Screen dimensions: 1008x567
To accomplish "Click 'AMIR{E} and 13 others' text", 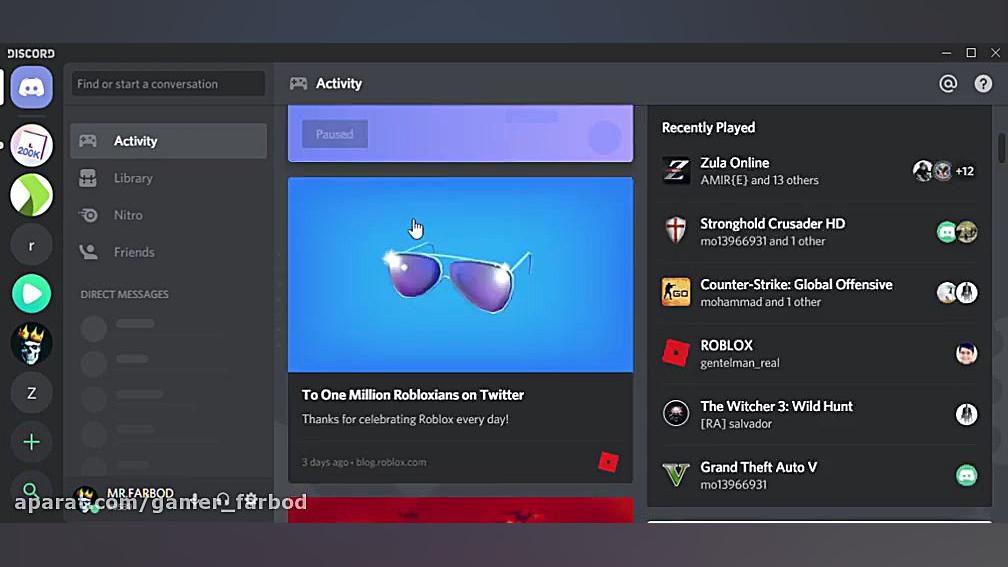I will (759, 180).
